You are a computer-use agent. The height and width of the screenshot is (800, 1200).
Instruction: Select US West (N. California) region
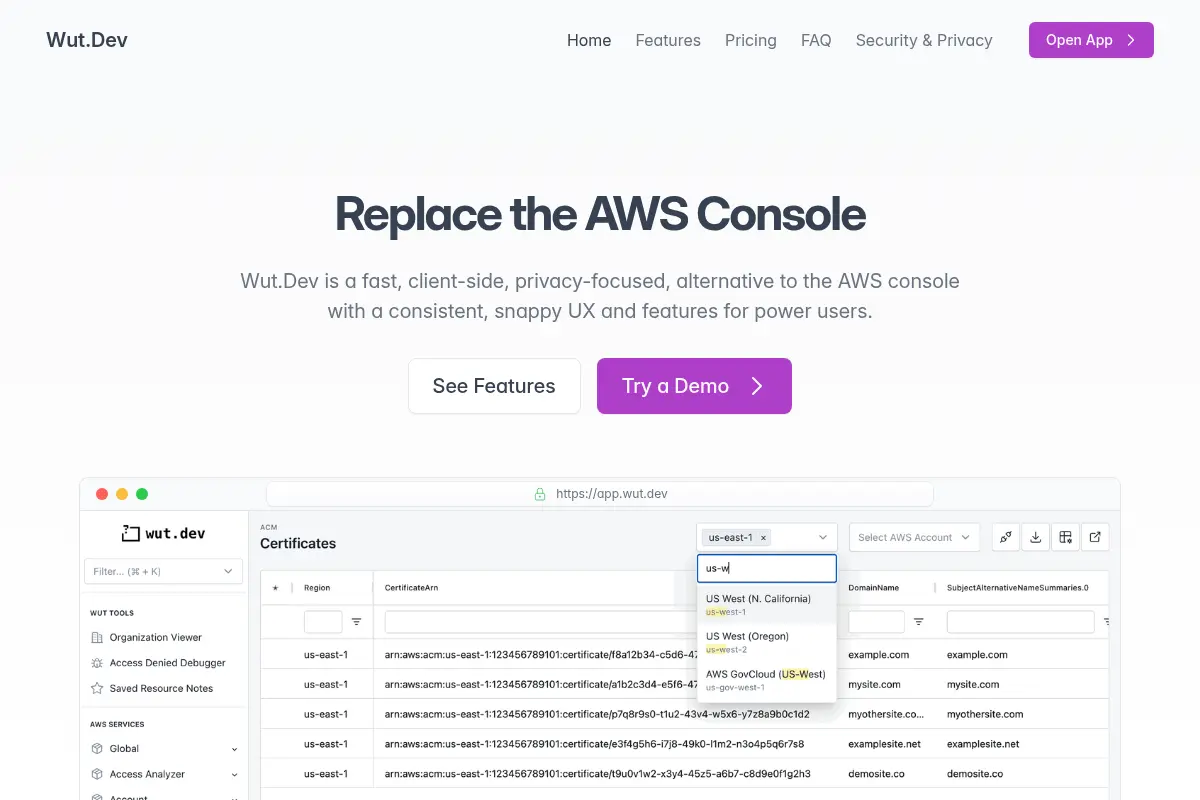[x=767, y=605]
